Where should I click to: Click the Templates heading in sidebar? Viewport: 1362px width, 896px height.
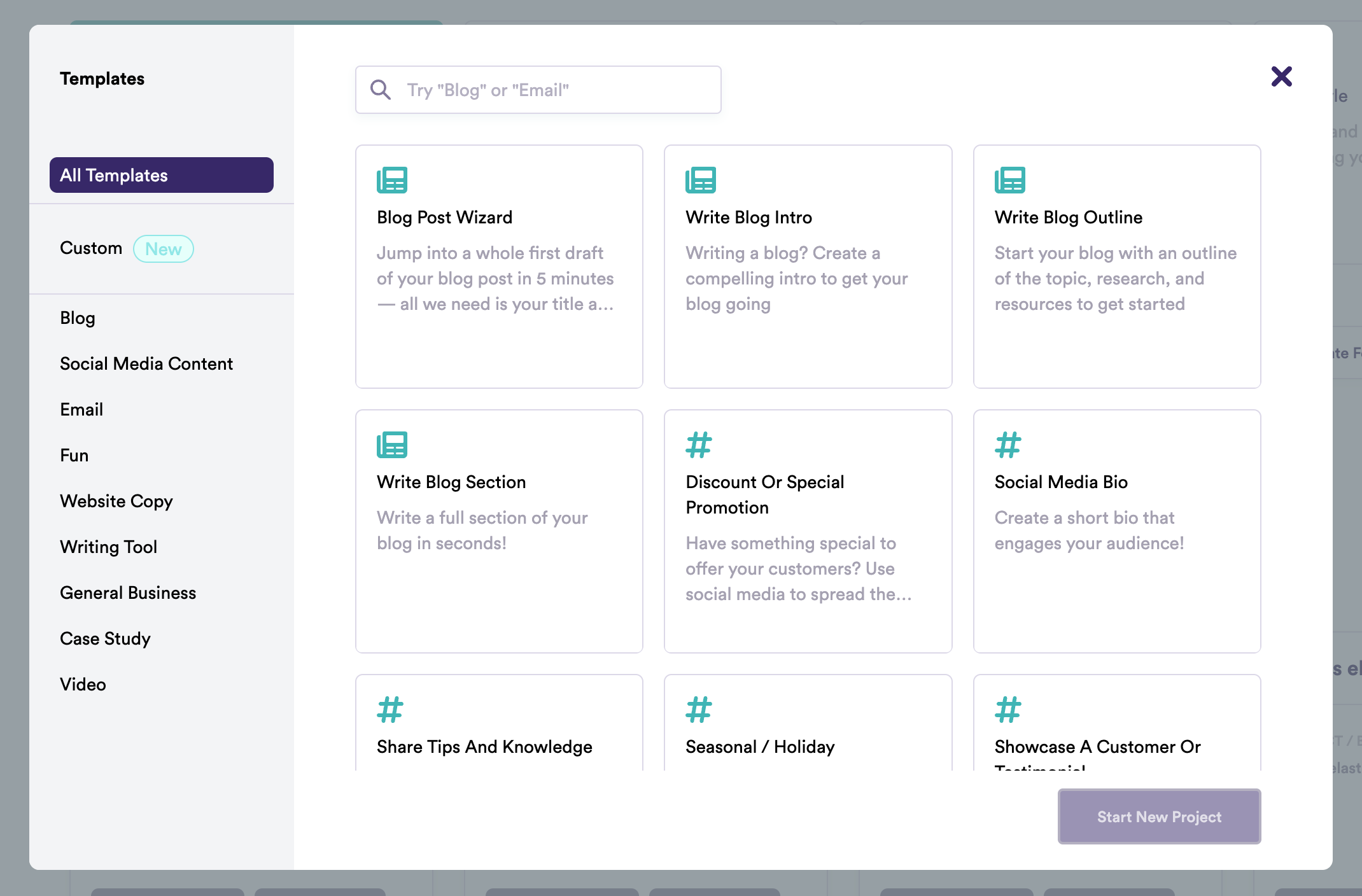point(102,78)
